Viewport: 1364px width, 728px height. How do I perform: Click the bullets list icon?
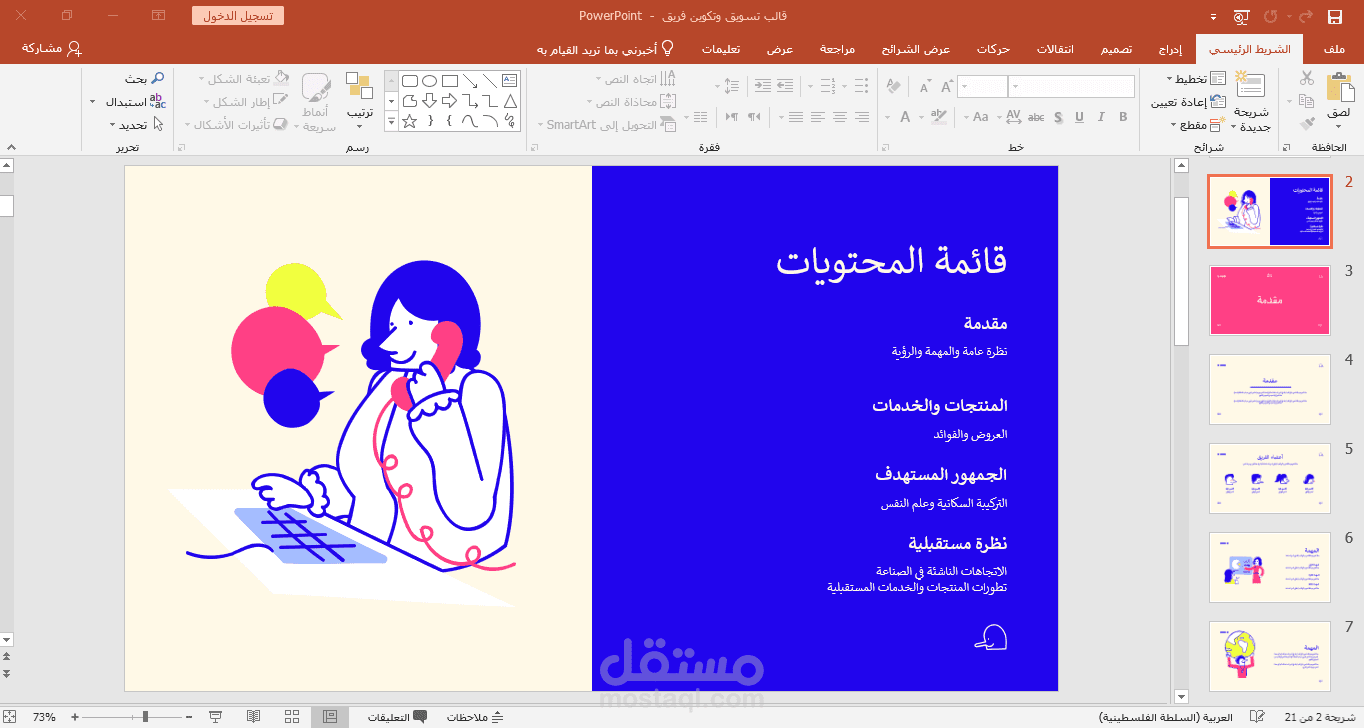[860, 87]
